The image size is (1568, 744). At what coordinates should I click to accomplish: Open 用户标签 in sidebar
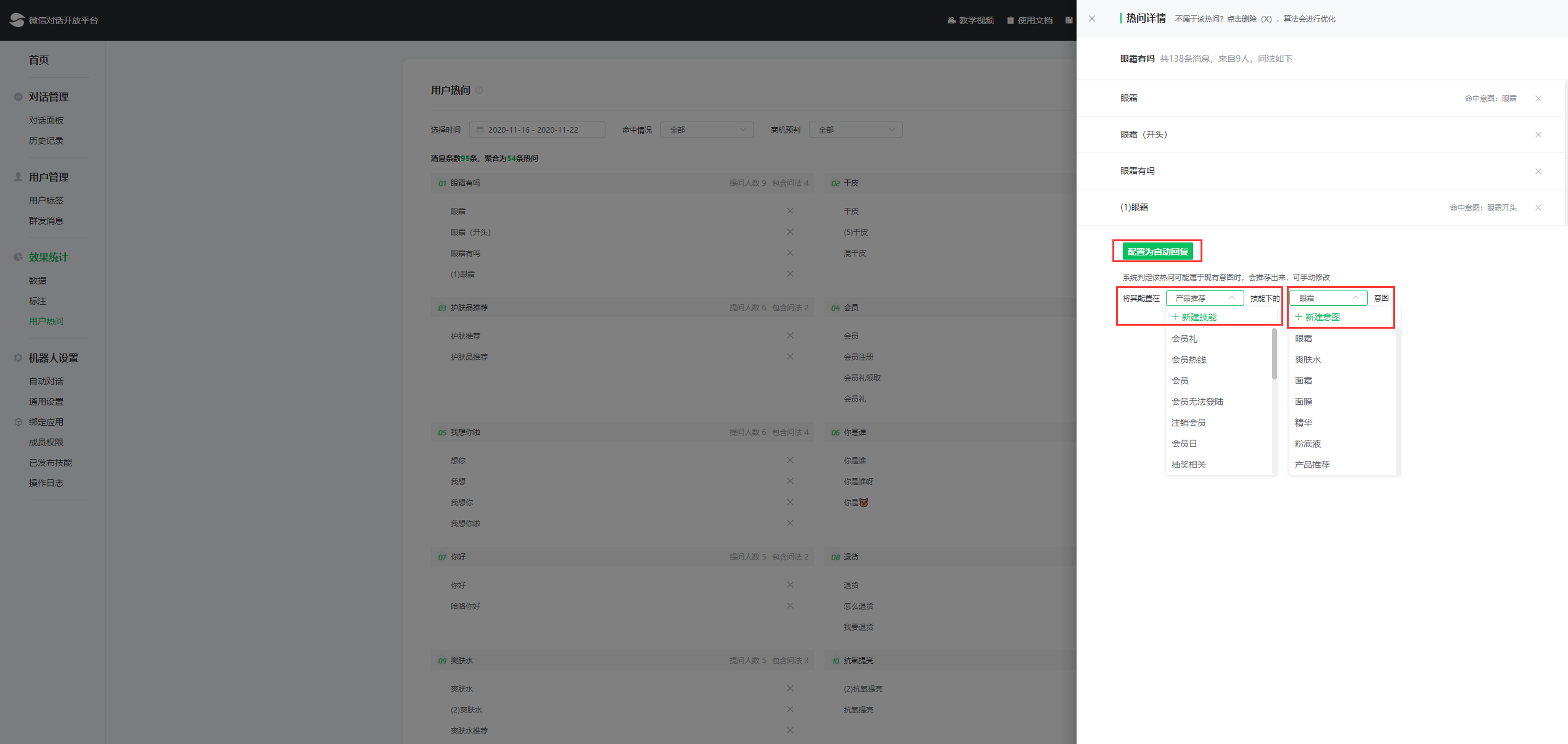(x=46, y=200)
